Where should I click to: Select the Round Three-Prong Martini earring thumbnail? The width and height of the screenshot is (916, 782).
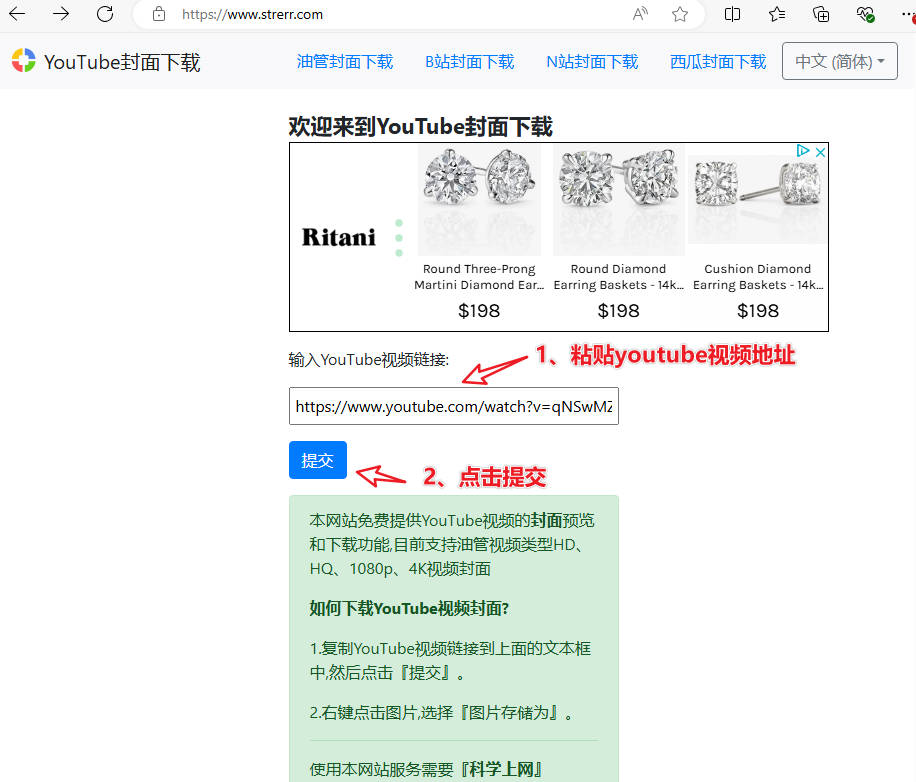pos(479,200)
